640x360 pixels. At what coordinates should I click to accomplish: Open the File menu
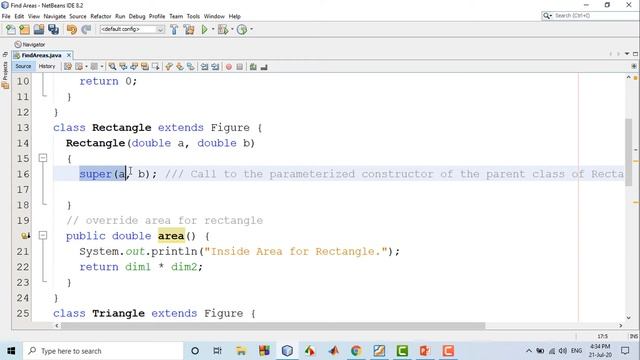tap(6, 16)
